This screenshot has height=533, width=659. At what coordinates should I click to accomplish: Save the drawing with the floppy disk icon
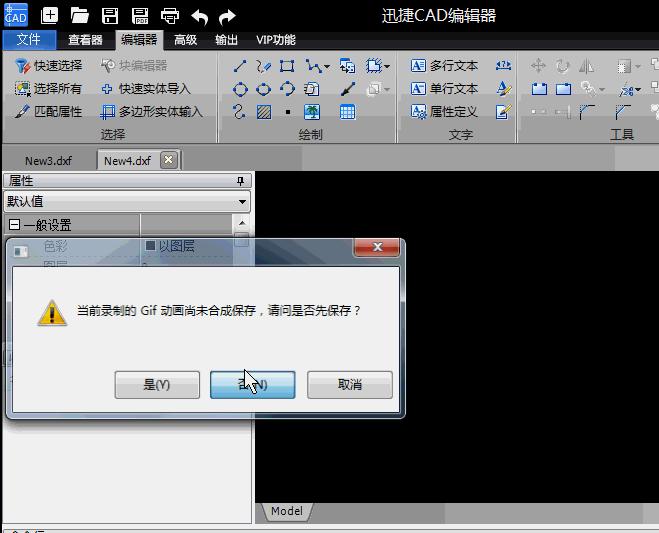[x=110, y=16]
